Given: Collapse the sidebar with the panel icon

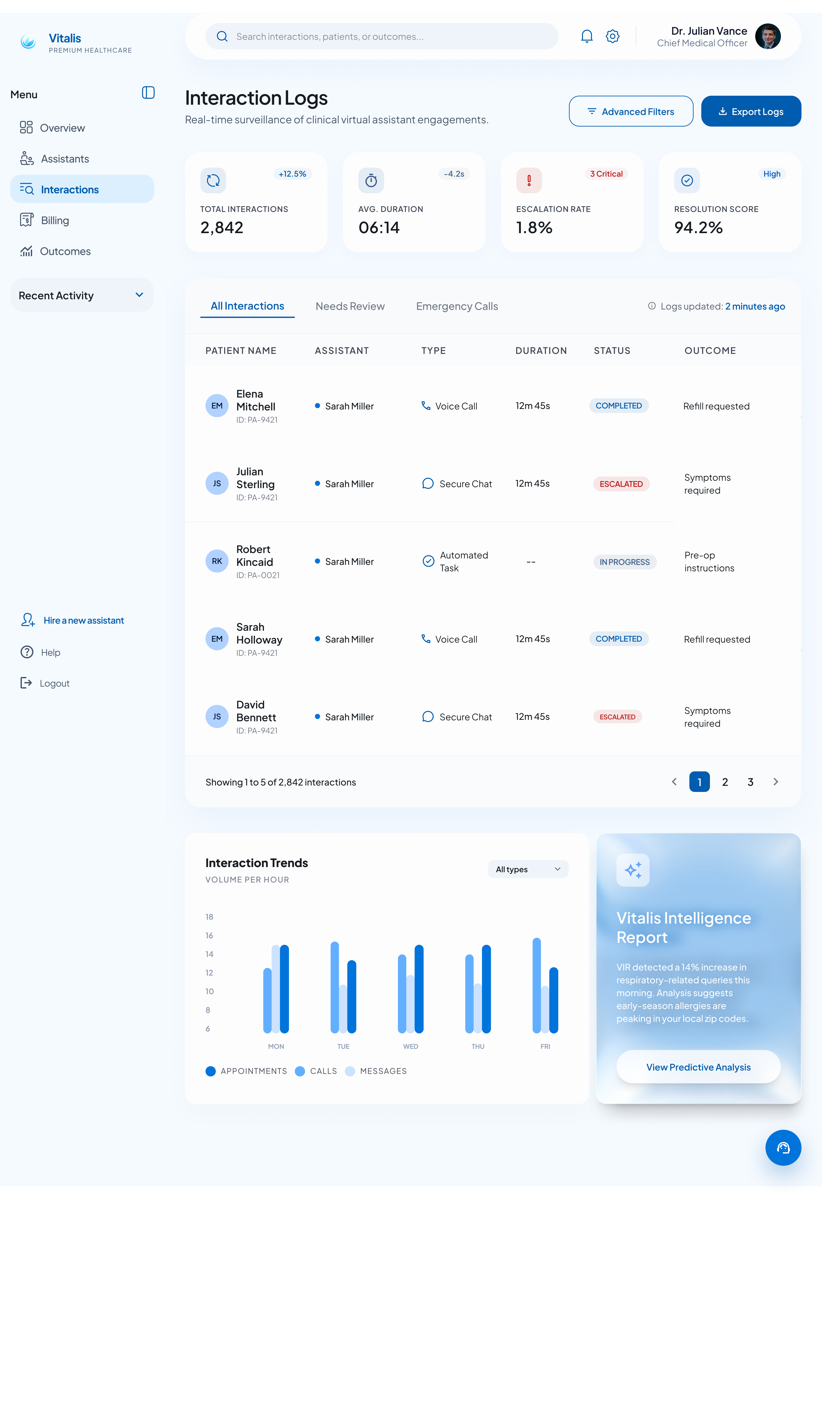Looking at the screenshot, I should click(x=148, y=93).
